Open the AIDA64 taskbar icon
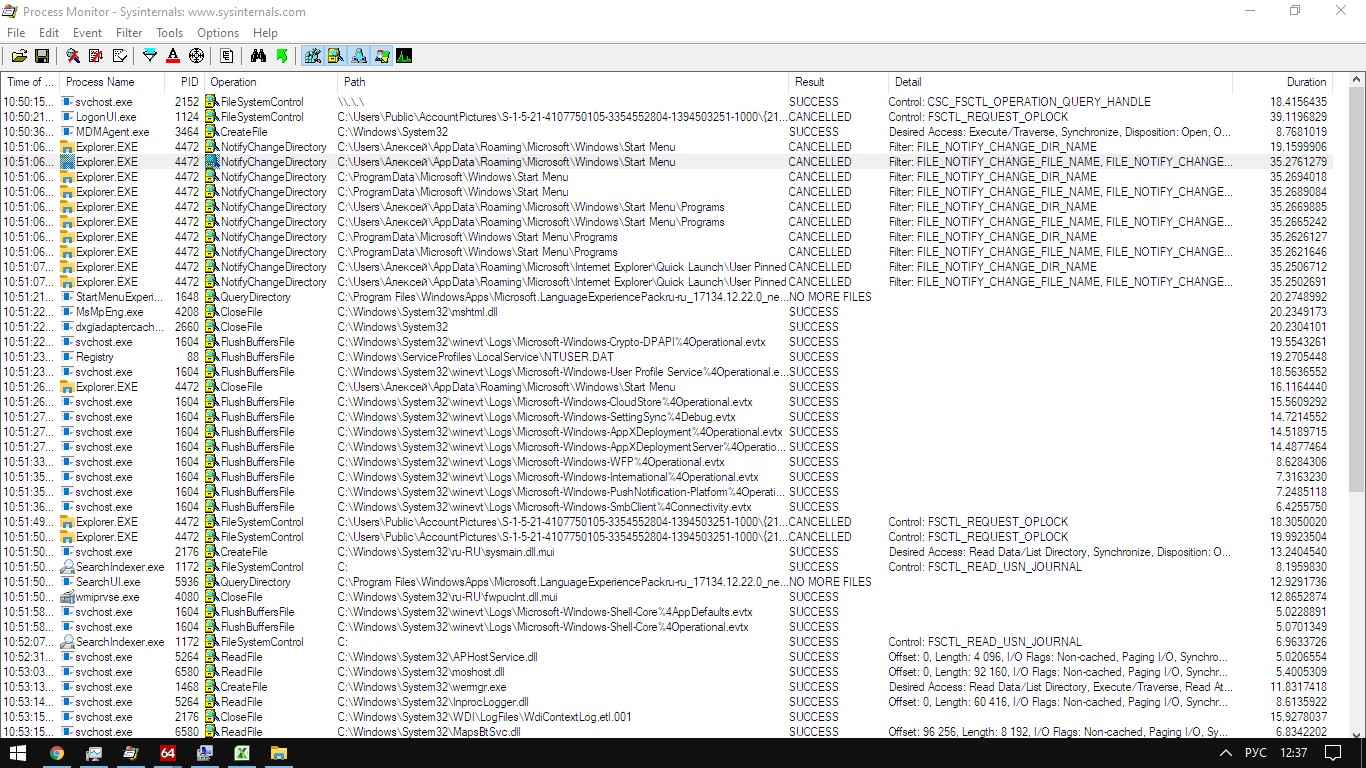Viewport: 1366px width, 768px height. click(x=168, y=753)
